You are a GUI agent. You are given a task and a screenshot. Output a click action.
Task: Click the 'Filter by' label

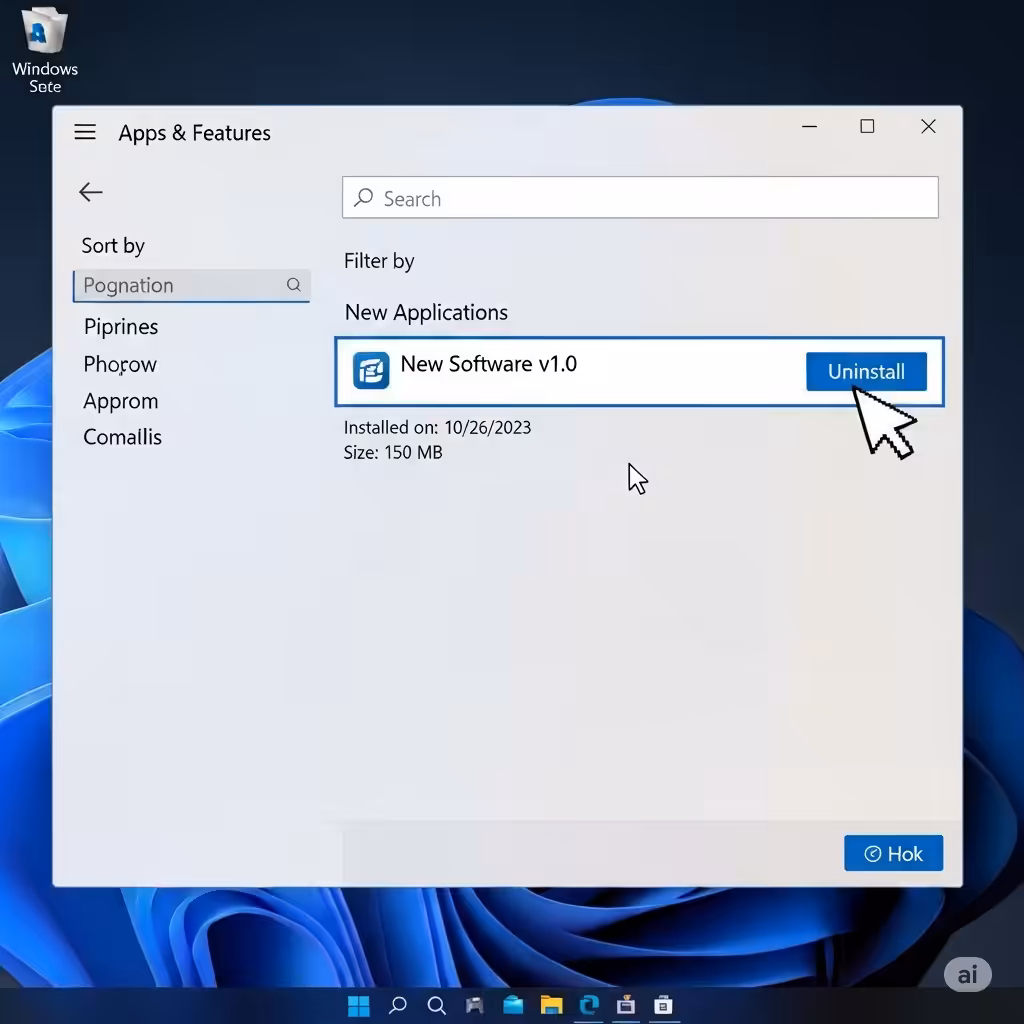[x=379, y=261]
